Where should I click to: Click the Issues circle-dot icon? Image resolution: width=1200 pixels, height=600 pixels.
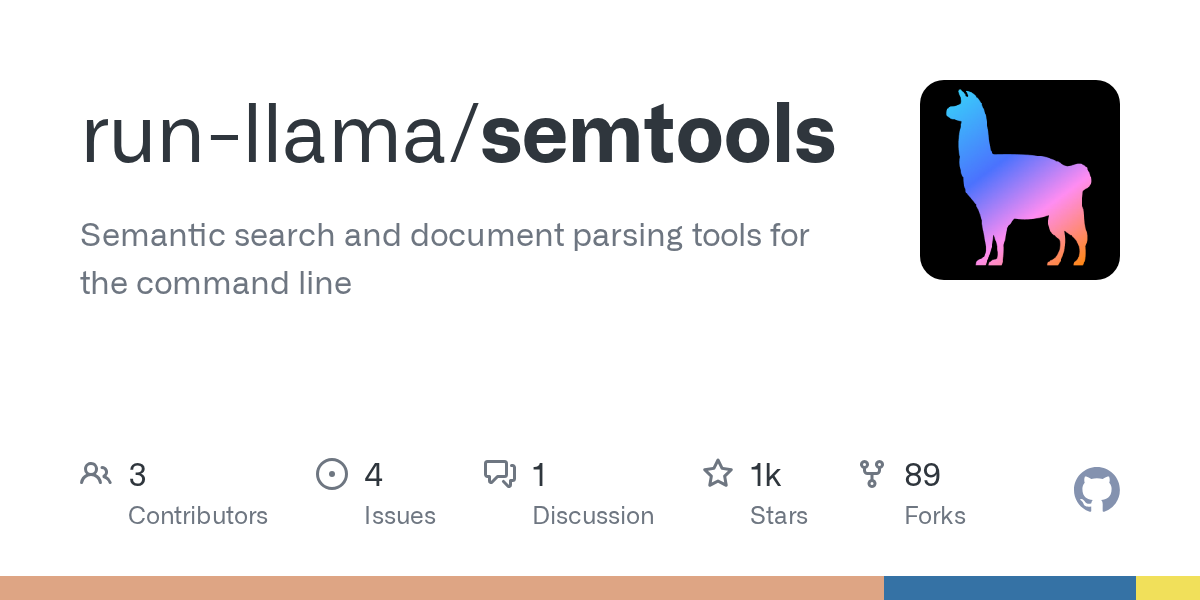coord(331,474)
